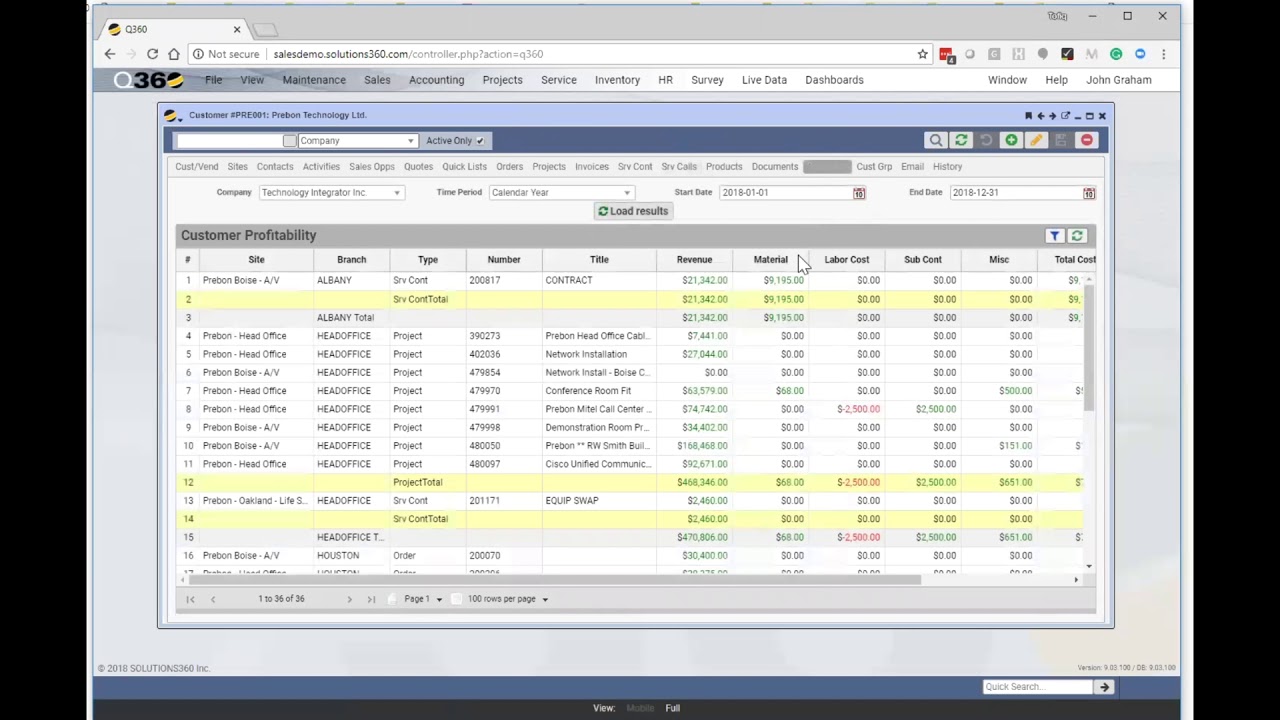Open the Chrome three-dot menu
1280x720 pixels.
pyautogui.click(x=1163, y=54)
